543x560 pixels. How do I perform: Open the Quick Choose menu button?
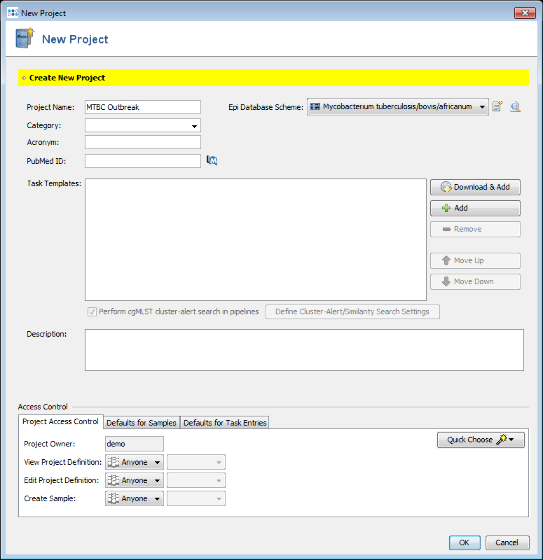click(x=481, y=440)
